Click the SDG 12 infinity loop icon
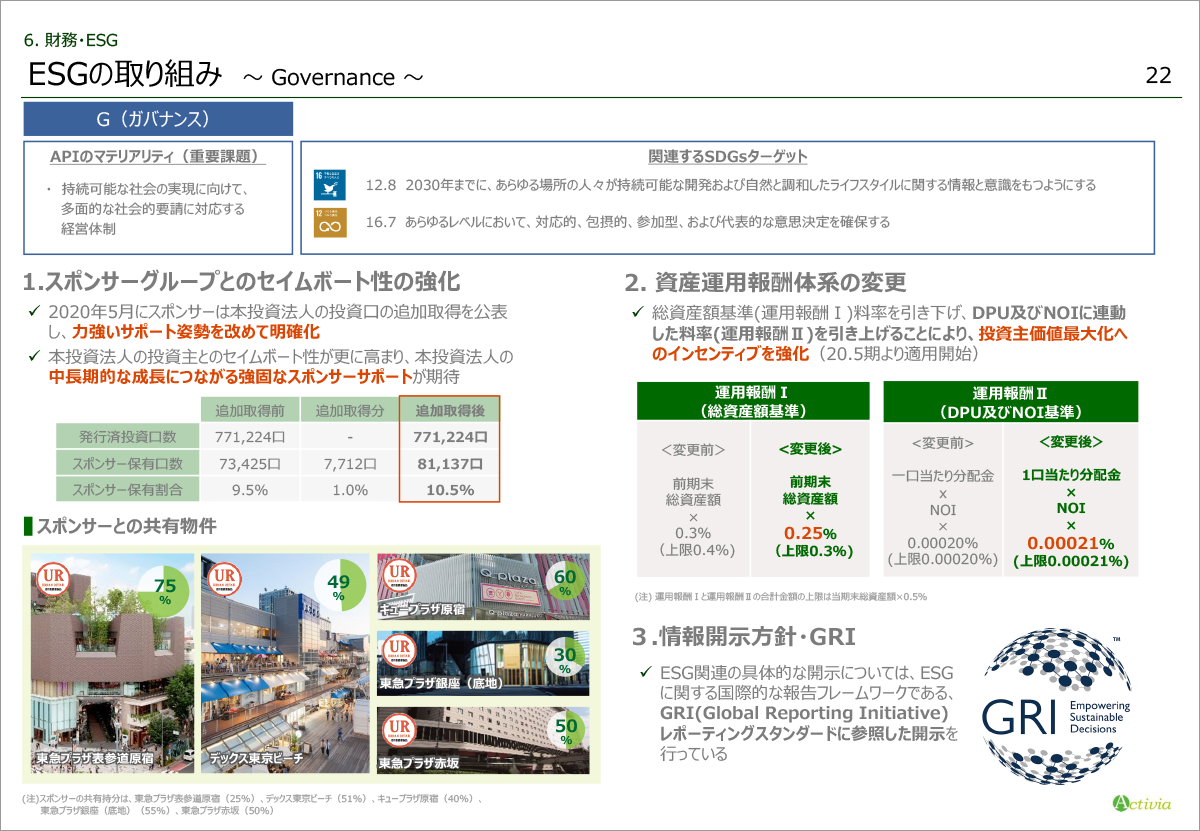The image size is (1200, 831). pyautogui.click(x=330, y=223)
